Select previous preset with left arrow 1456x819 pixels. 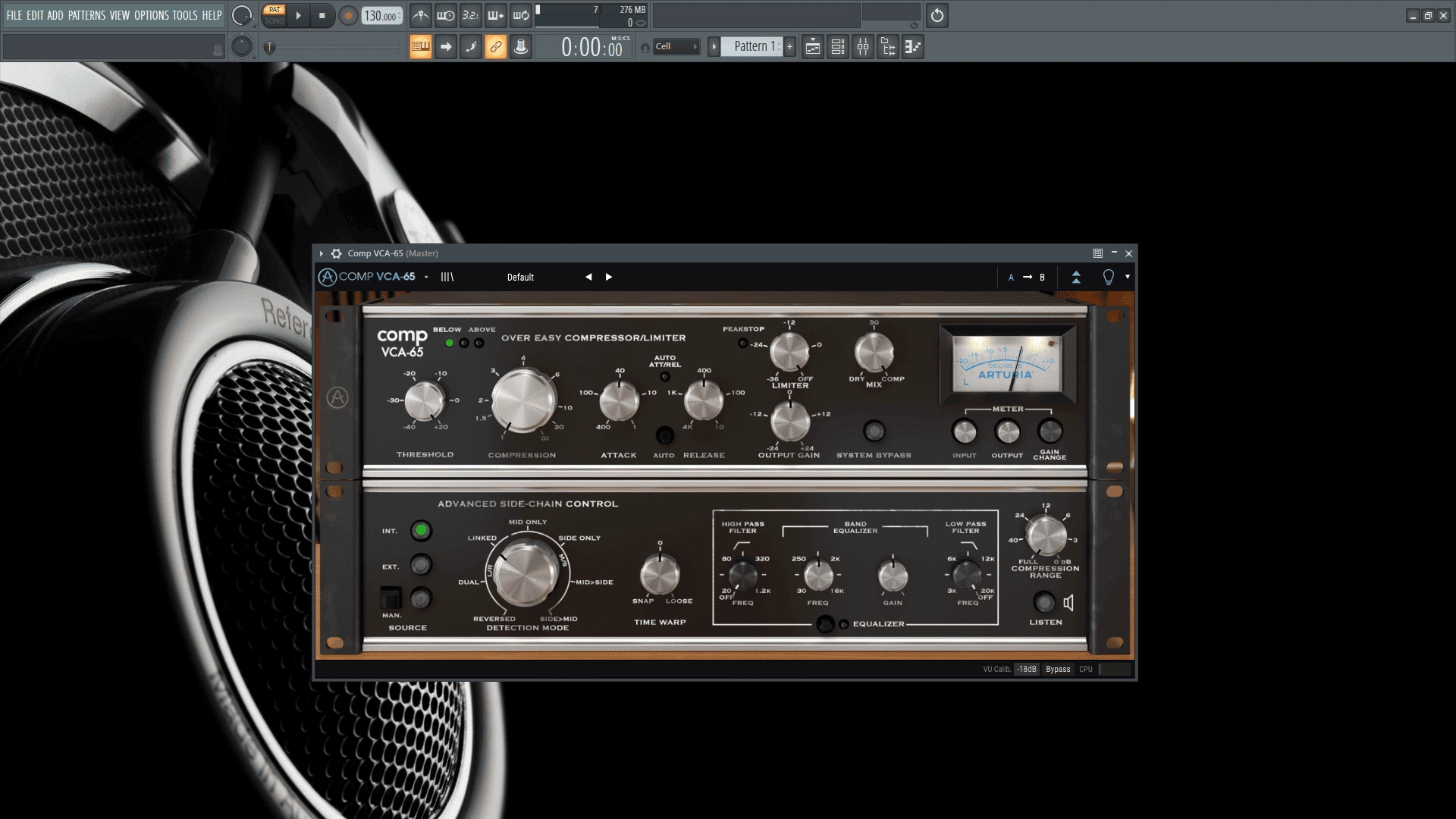[588, 277]
